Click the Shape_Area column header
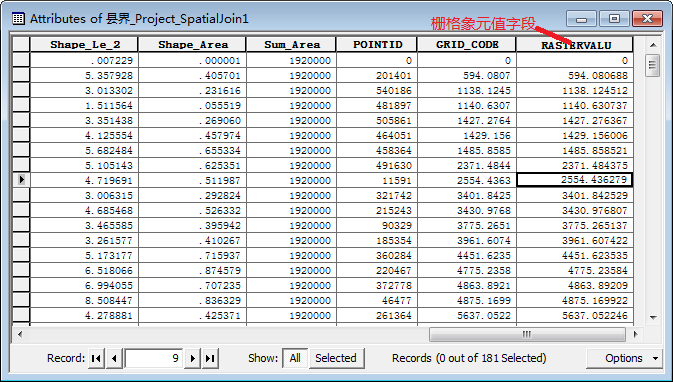 click(192, 45)
